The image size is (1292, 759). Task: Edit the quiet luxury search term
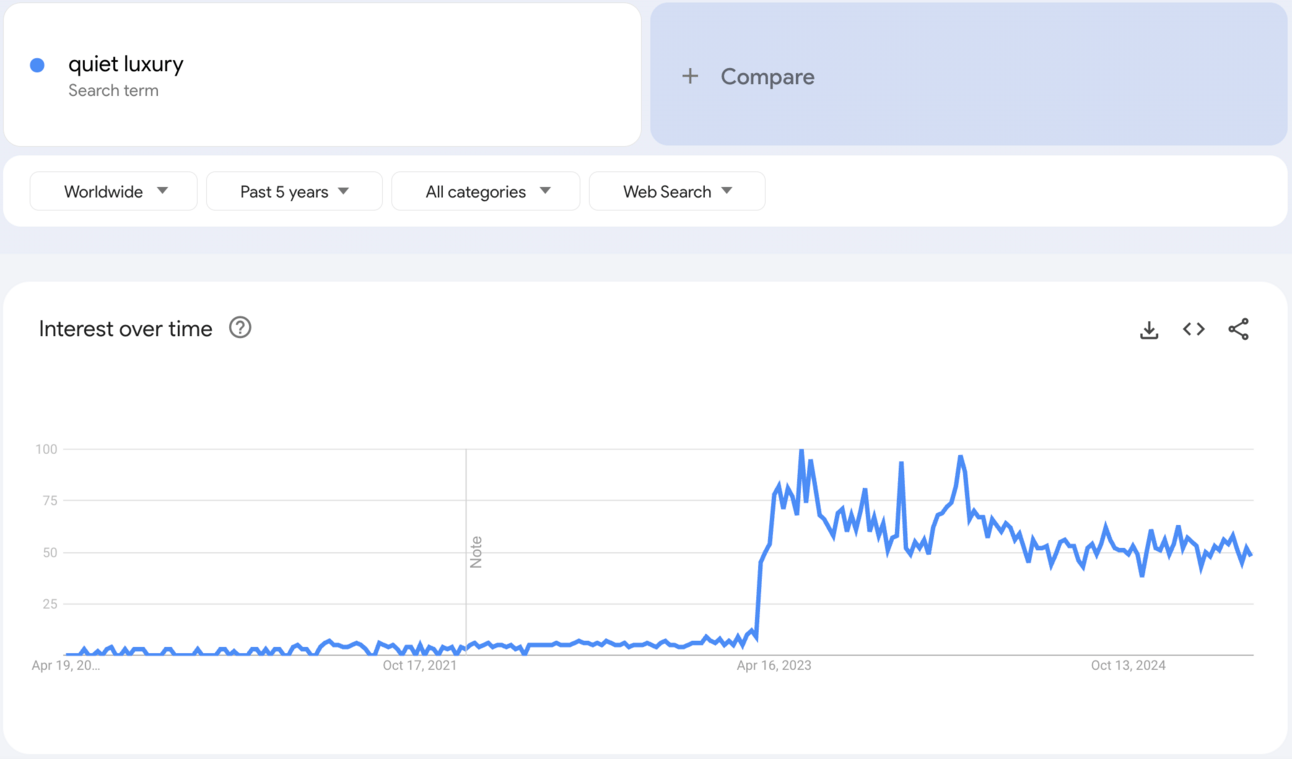click(126, 64)
